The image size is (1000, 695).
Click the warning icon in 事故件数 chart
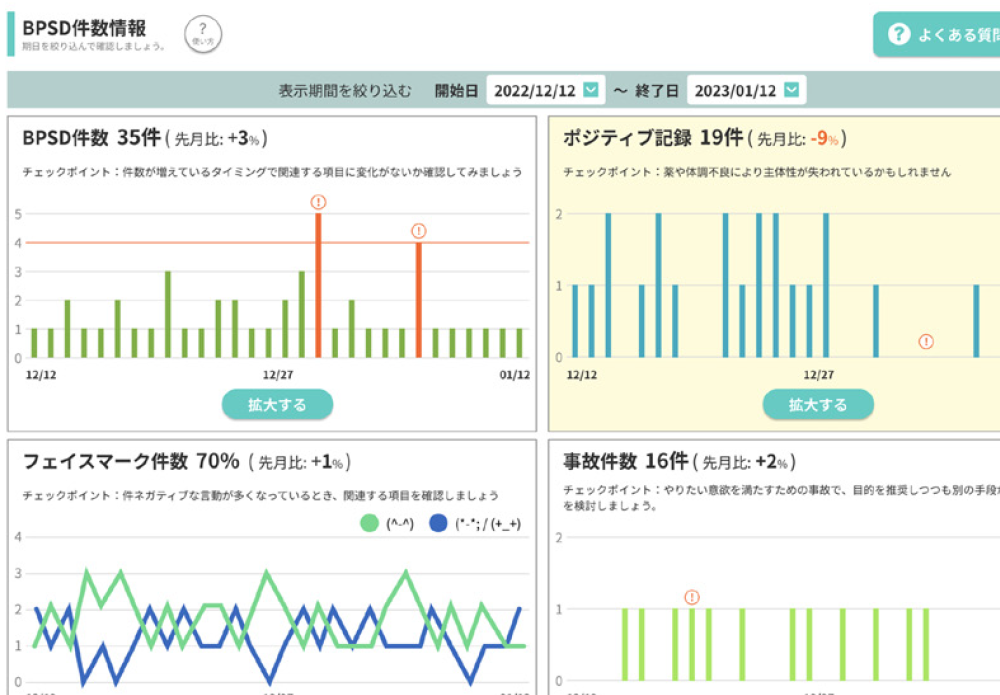pyautogui.click(x=691, y=597)
